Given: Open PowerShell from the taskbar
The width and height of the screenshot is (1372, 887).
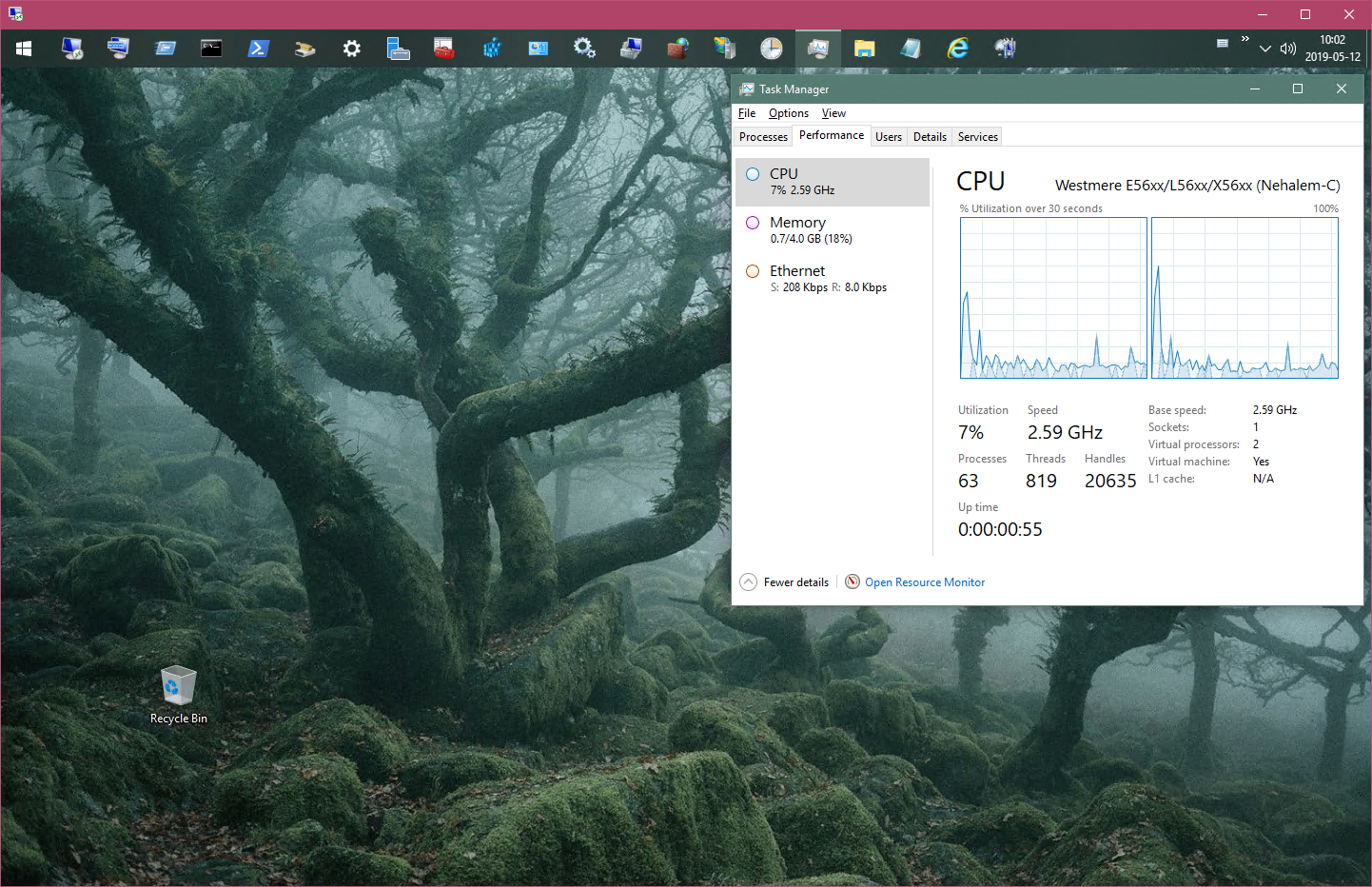Looking at the screenshot, I should click(x=259, y=48).
